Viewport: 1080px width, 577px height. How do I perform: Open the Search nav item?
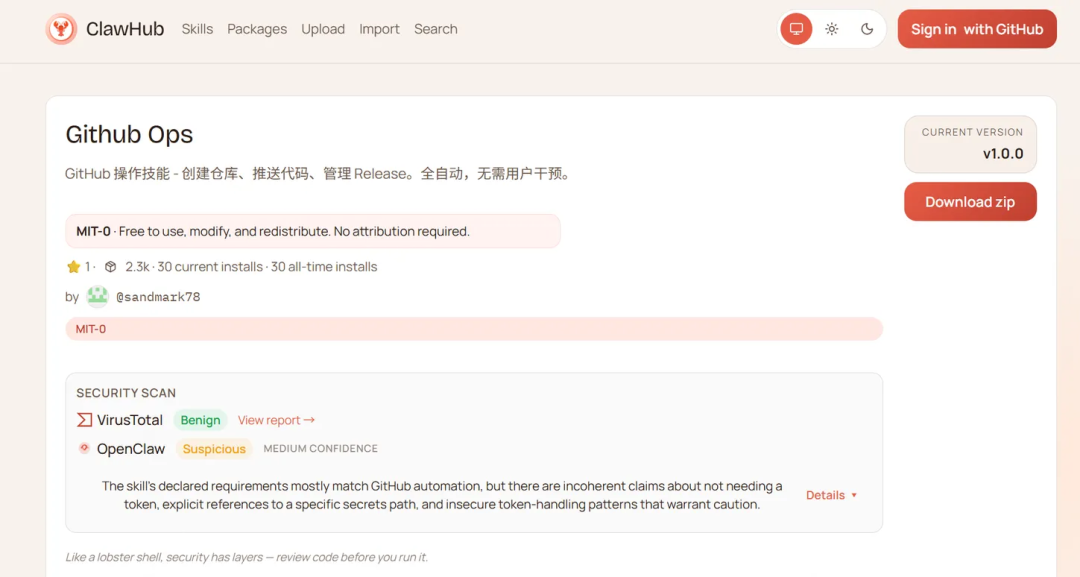coord(435,29)
